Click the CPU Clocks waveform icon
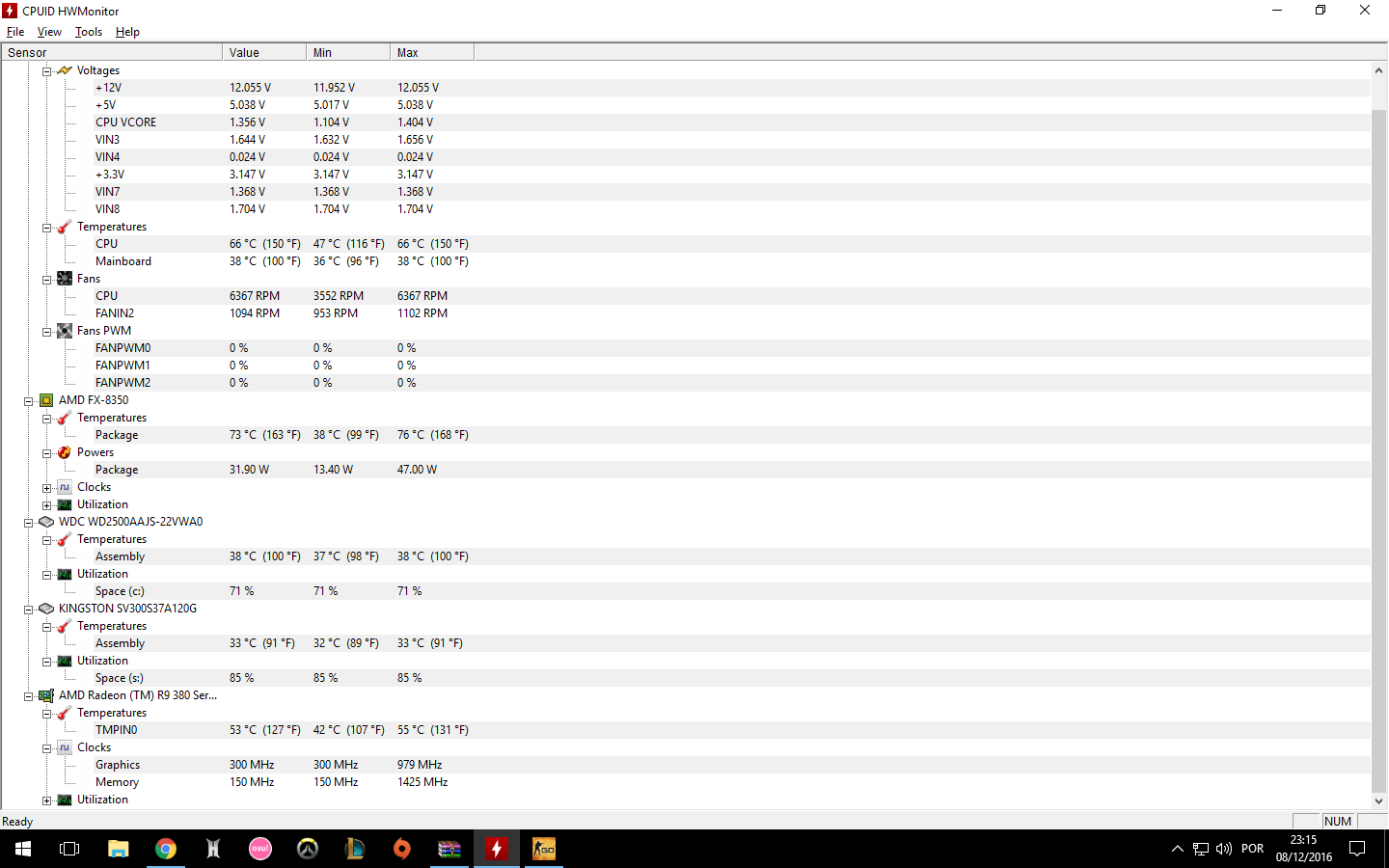The height and width of the screenshot is (868, 1389). pyautogui.click(x=65, y=487)
